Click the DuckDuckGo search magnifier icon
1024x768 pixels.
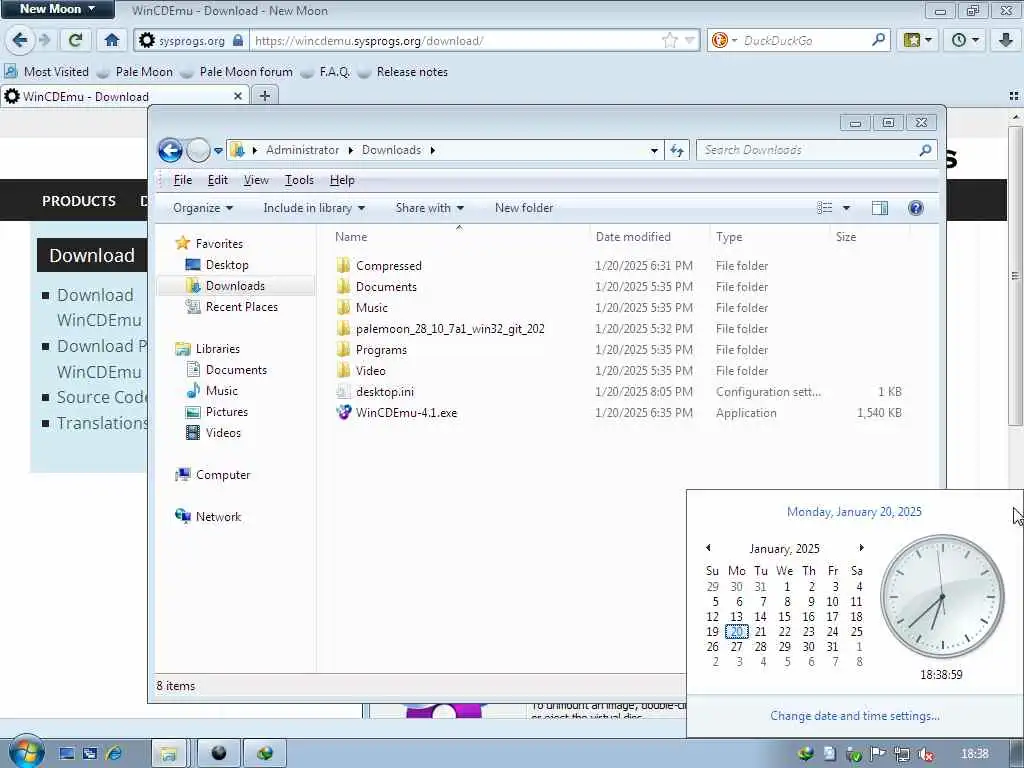879,40
